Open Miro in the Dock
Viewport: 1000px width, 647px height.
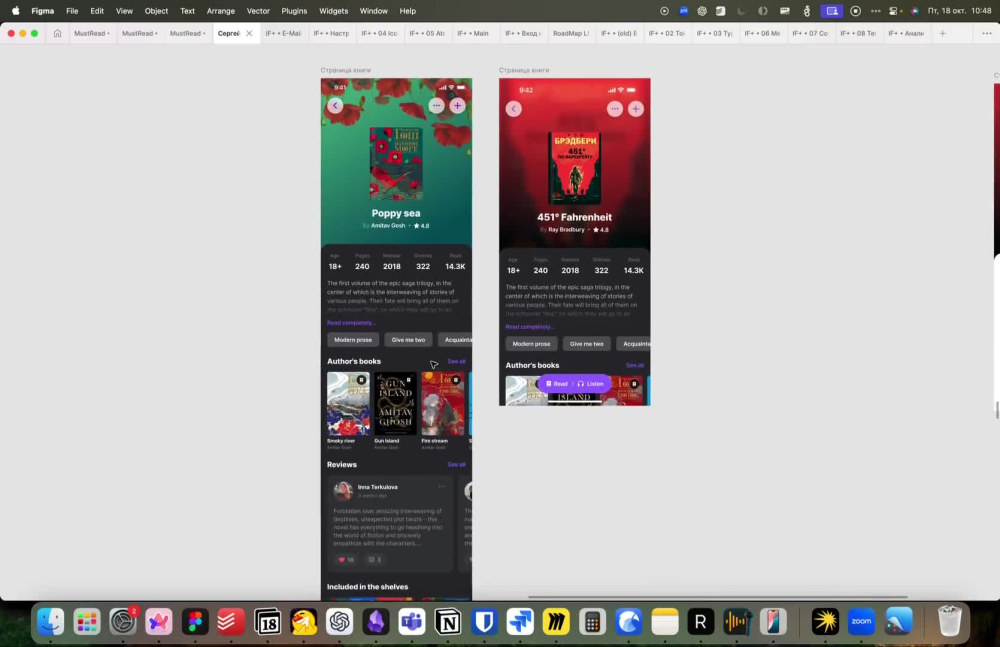[556, 621]
